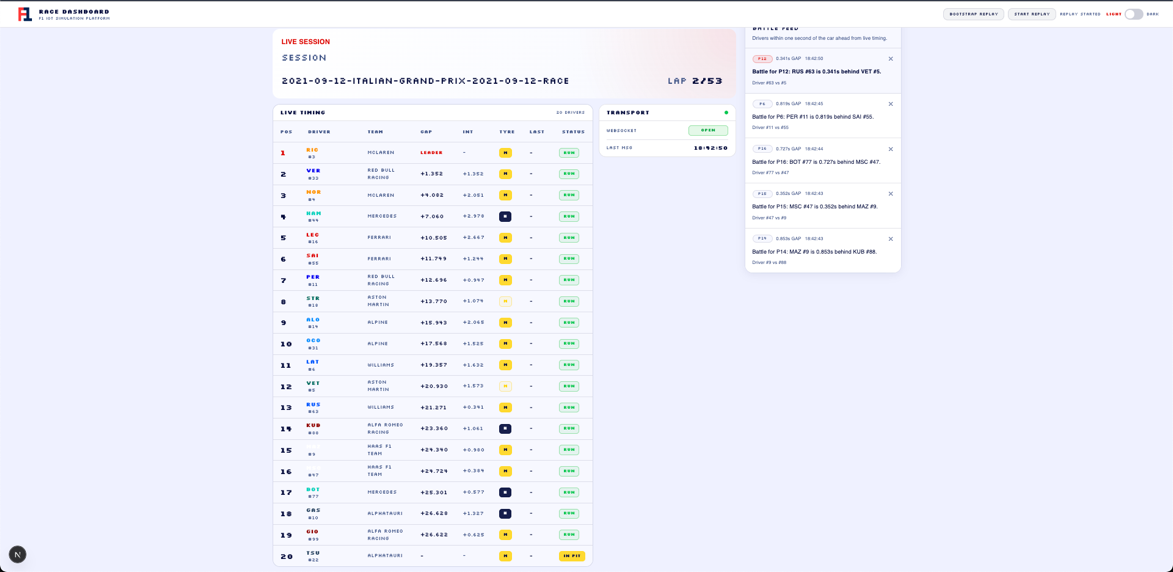1173x572 pixels.
Task: Select the DARK theme label
Action: (x=1153, y=14)
